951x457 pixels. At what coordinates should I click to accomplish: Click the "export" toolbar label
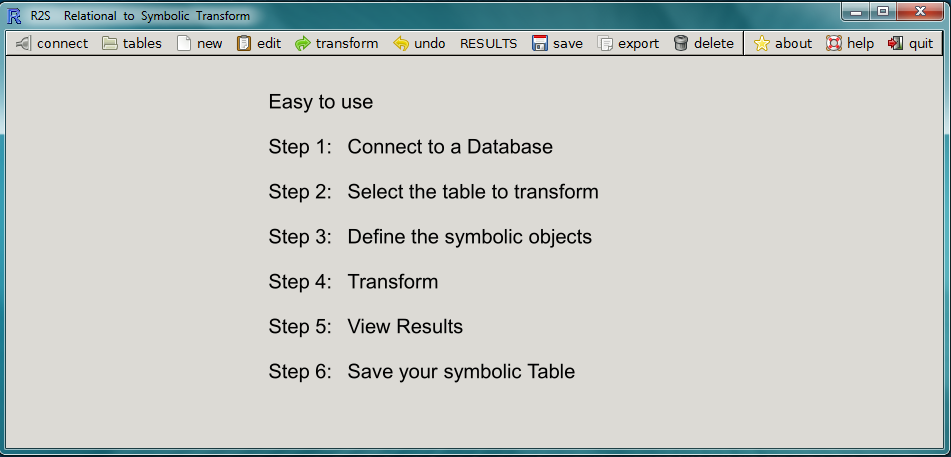[x=639, y=43]
